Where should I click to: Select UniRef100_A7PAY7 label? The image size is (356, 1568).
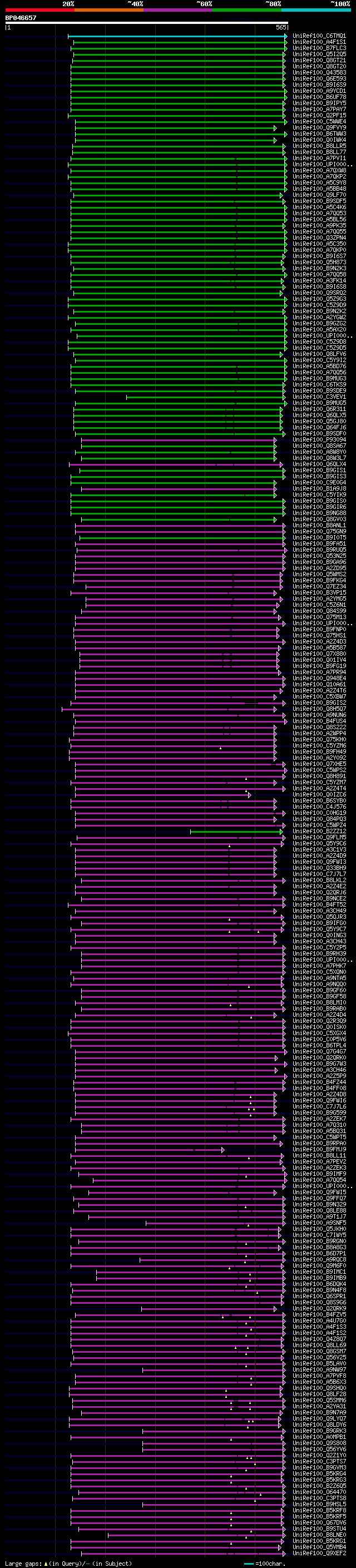tap(319, 110)
